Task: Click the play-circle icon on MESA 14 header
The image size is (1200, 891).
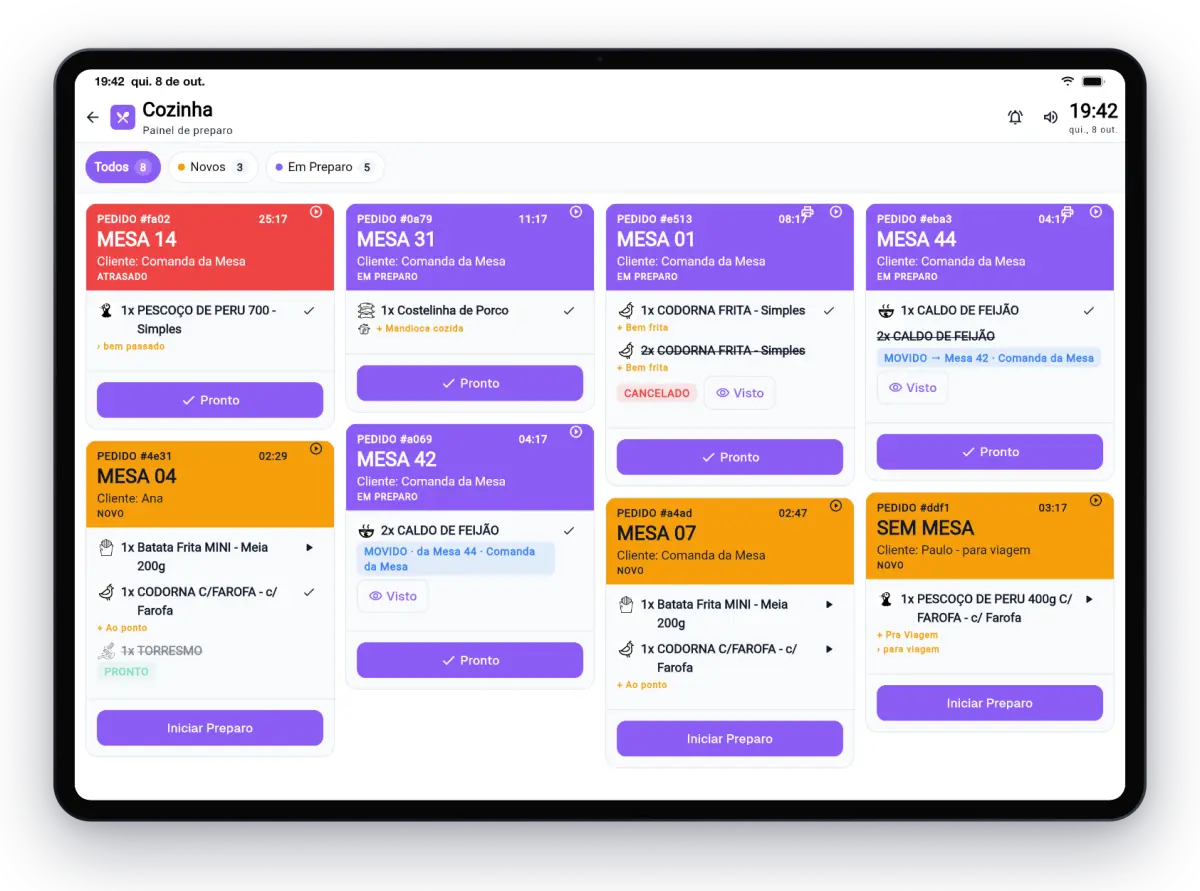Action: (x=316, y=212)
